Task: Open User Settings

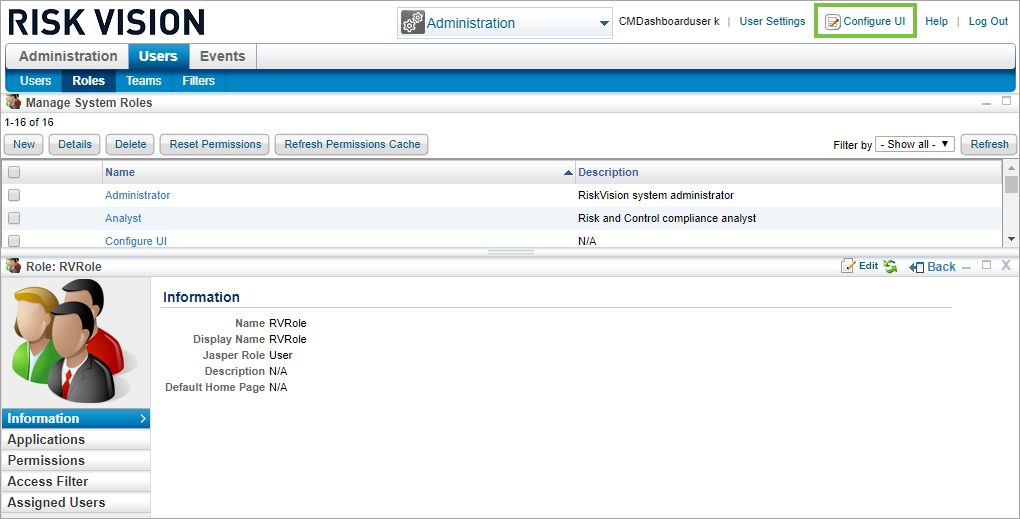Action: [x=772, y=21]
